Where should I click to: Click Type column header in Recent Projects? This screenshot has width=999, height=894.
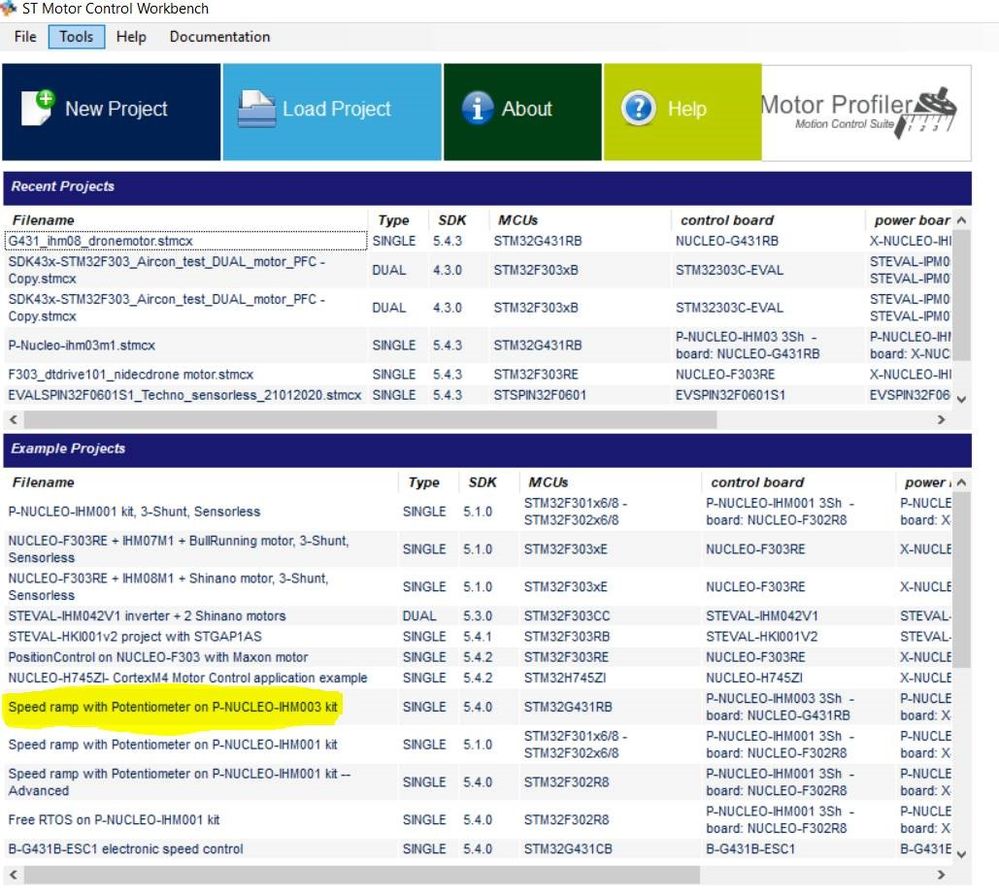(394, 220)
